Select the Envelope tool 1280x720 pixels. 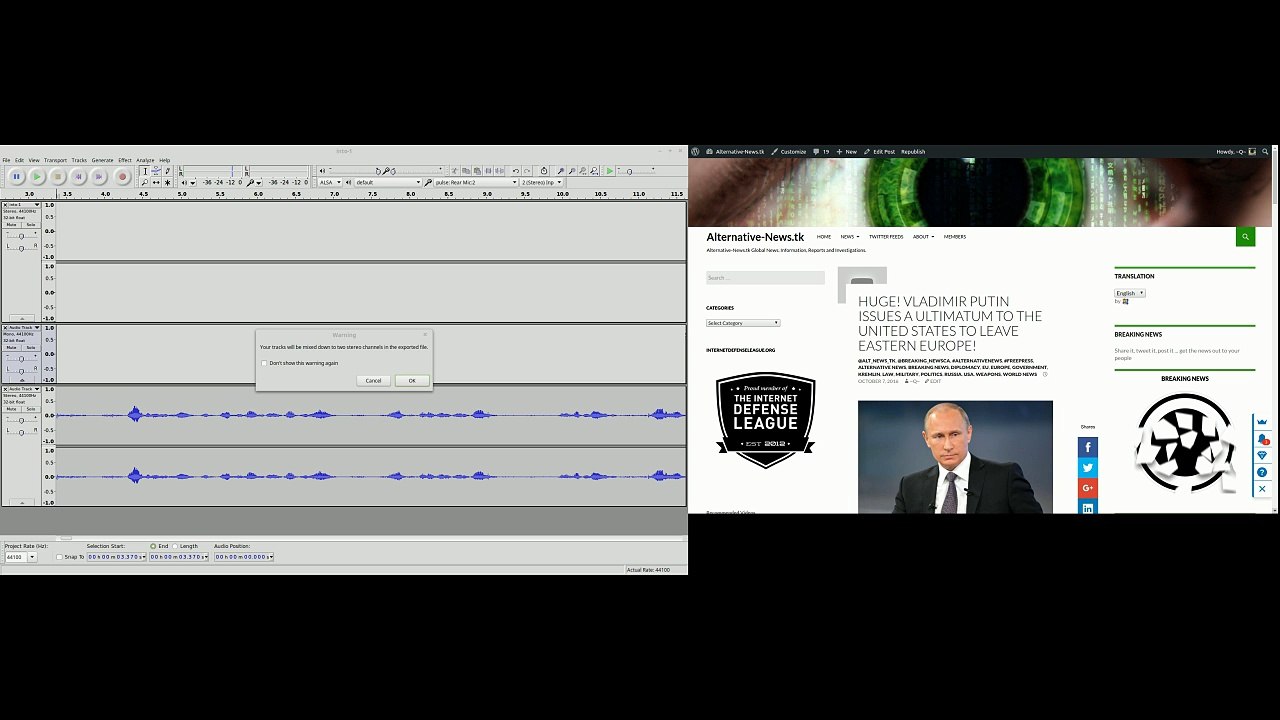[156, 171]
